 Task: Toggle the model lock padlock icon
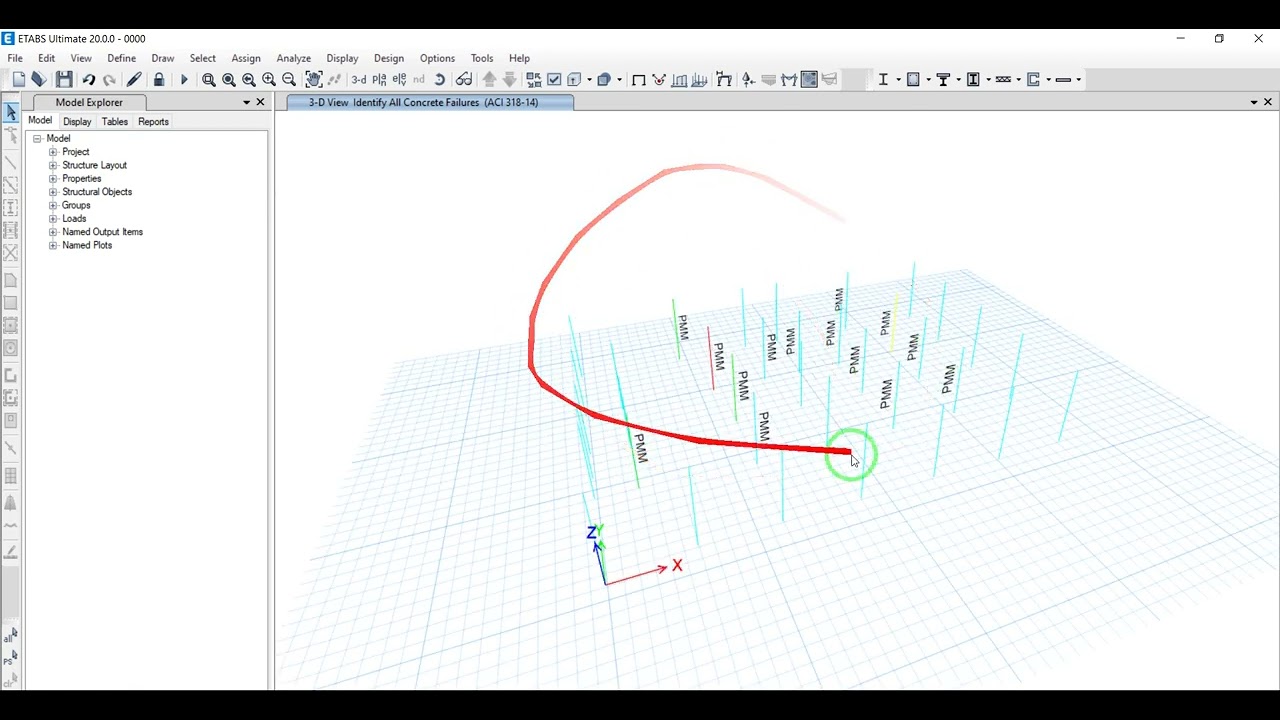(x=159, y=80)
